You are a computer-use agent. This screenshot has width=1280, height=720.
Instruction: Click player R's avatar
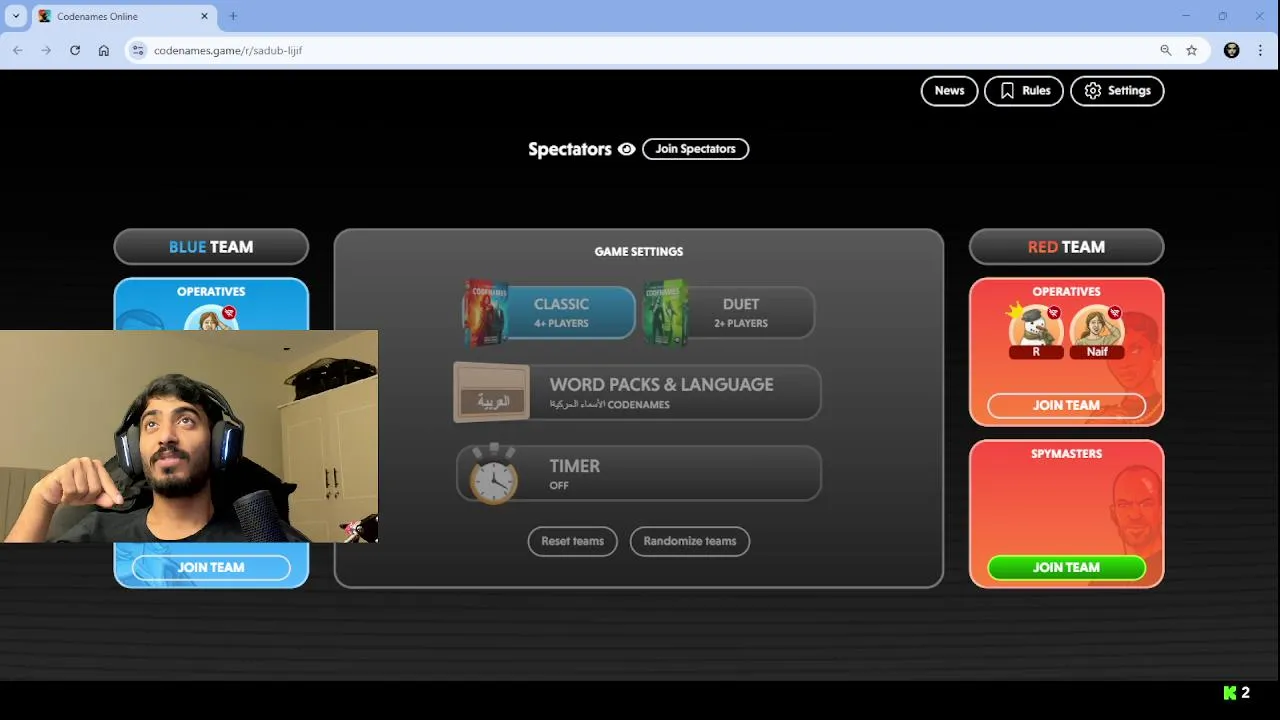(x=1036, y=328)
